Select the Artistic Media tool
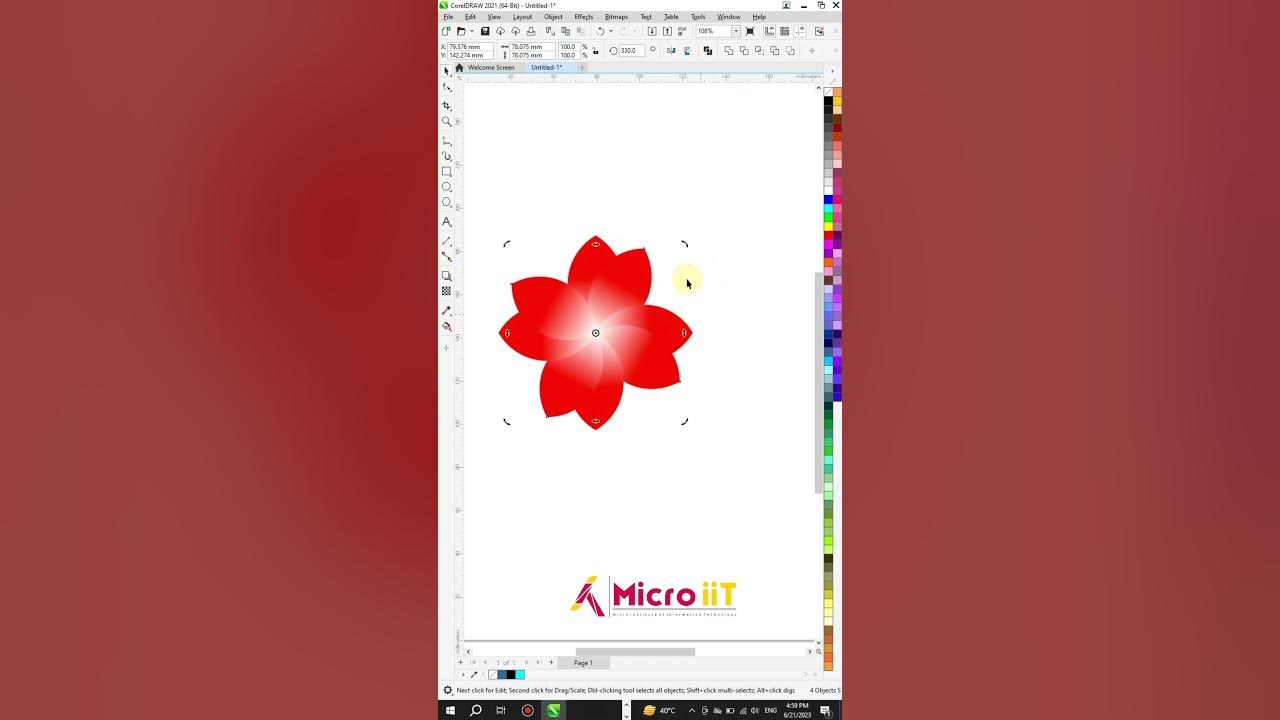This screenshot has height=720, width=1280. 447,156
